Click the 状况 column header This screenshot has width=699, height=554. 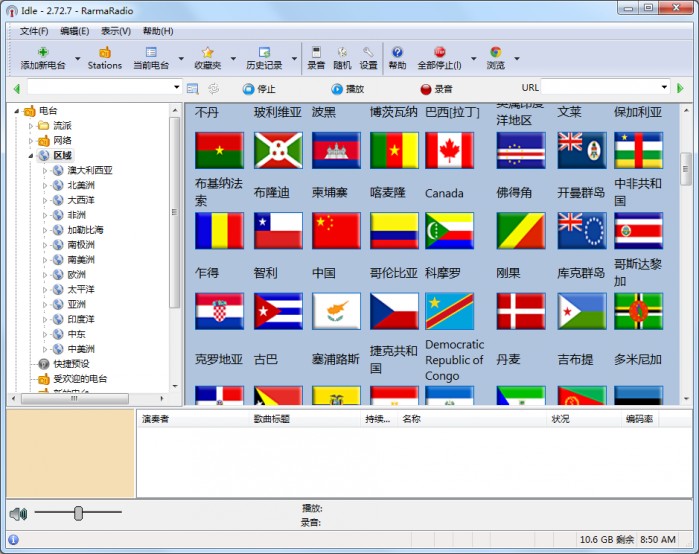coord(584,419)
